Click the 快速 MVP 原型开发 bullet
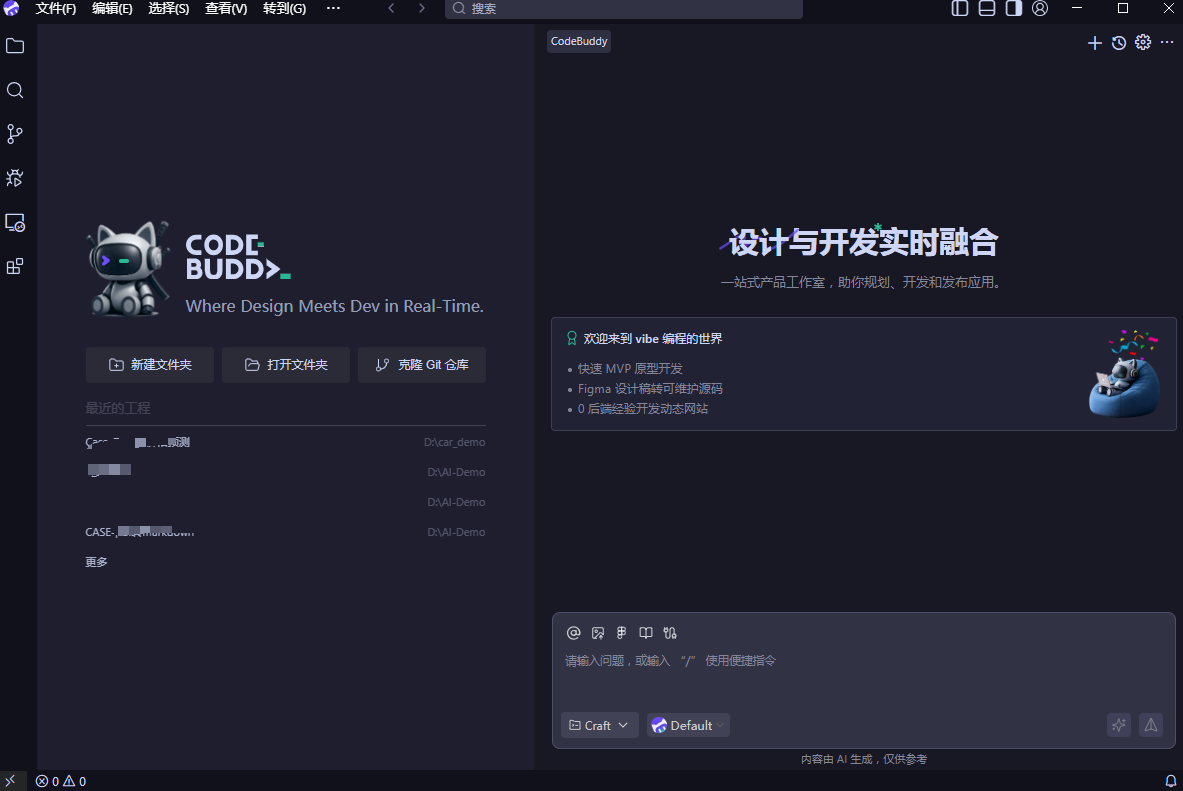This screenshot has width=1183, height=791. point(630,369)
